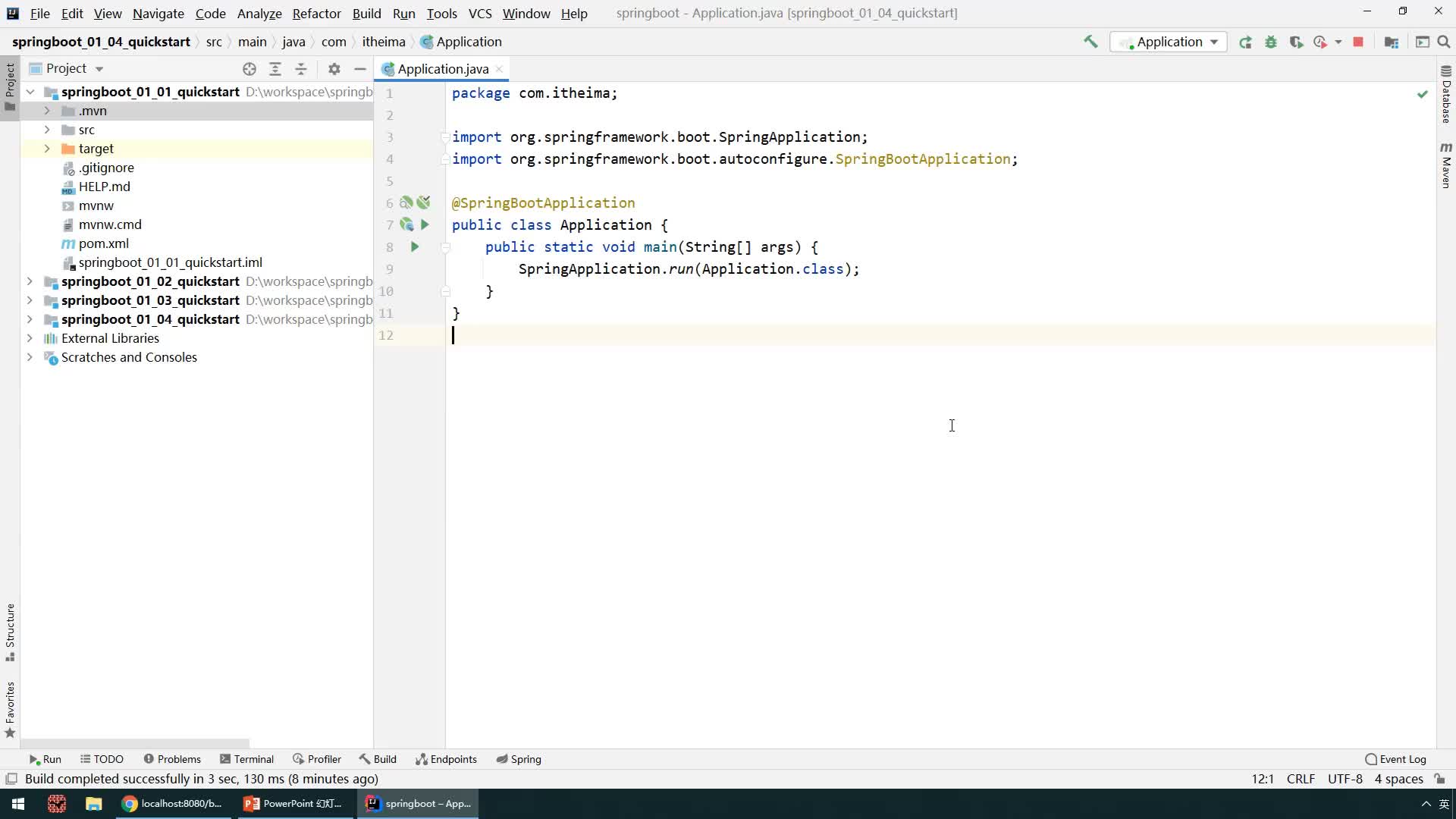The width and height of the screenshot is (1456, 819).
Task: Open the Refactor menu item
Action: tap(316, 13)
